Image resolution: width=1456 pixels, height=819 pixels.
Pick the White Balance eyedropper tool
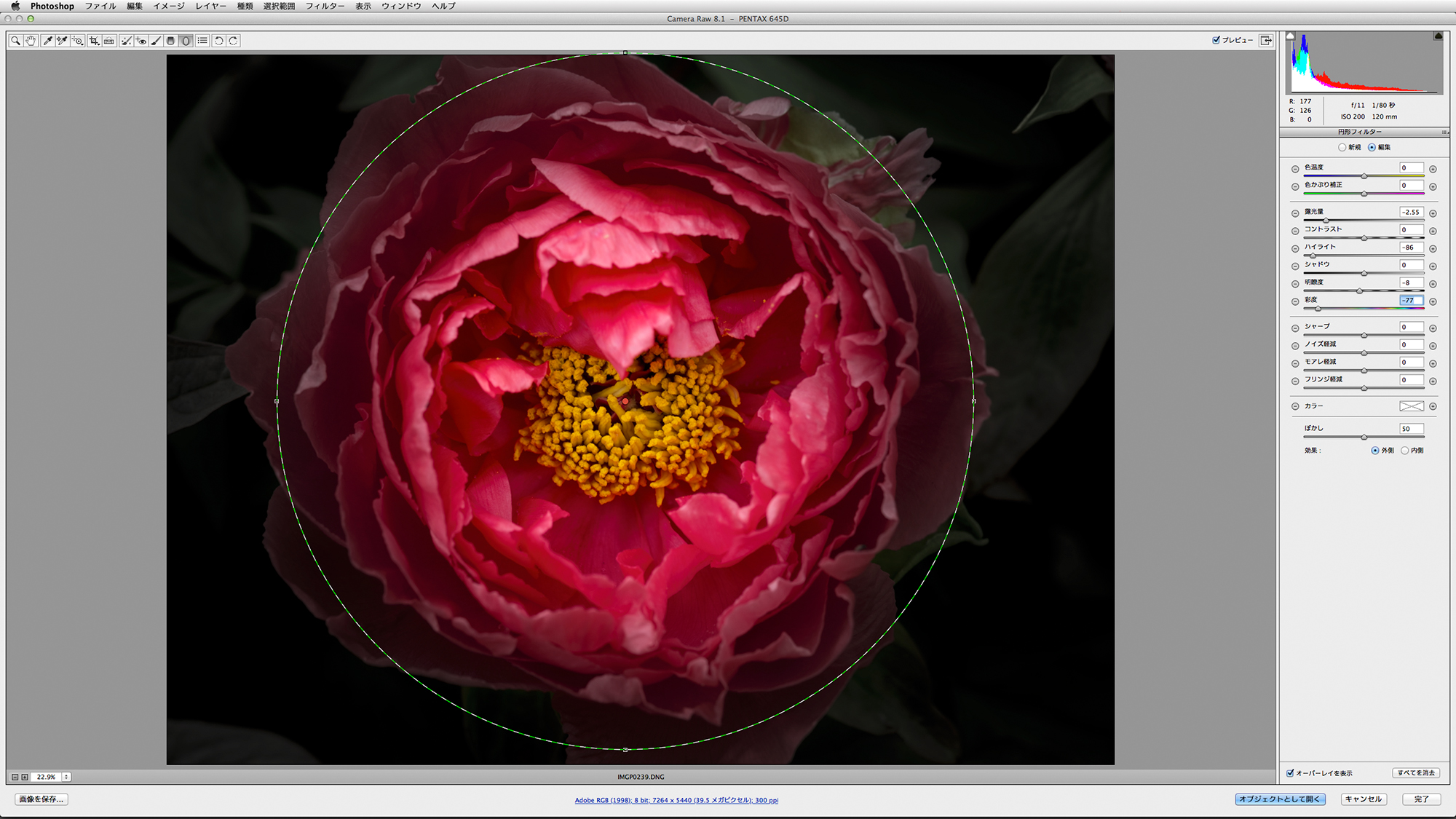coord(48,41)
